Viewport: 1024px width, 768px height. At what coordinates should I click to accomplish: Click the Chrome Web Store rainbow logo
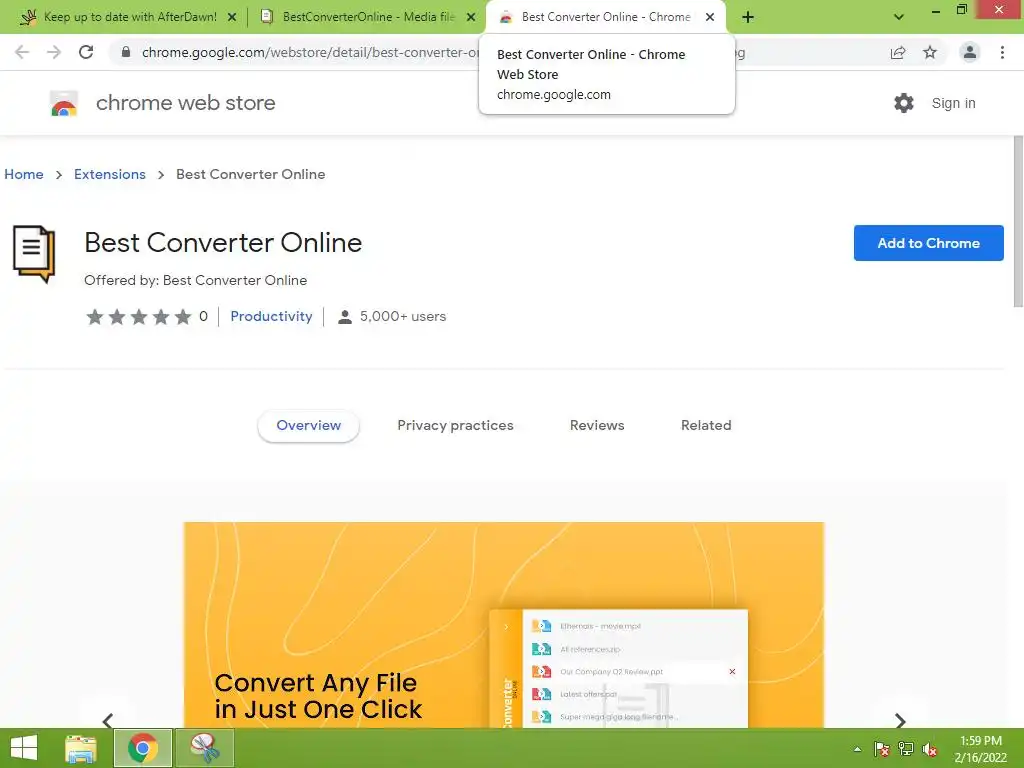pos(64,103)
